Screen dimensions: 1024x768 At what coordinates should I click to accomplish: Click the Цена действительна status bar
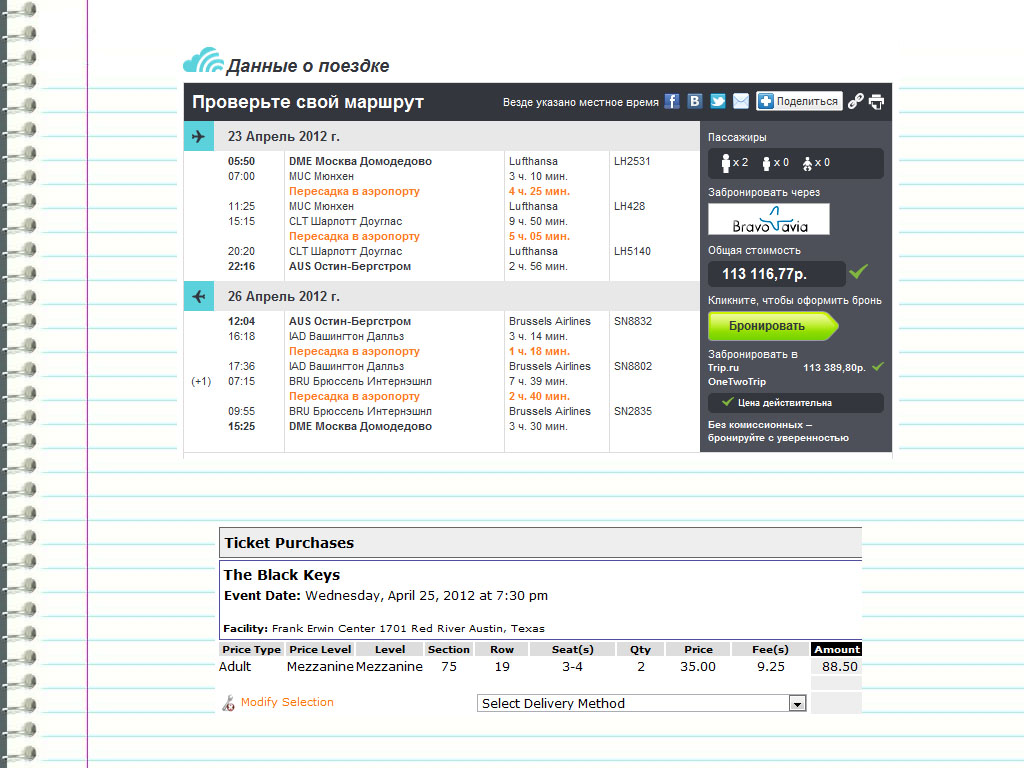(x=795, y=403)
